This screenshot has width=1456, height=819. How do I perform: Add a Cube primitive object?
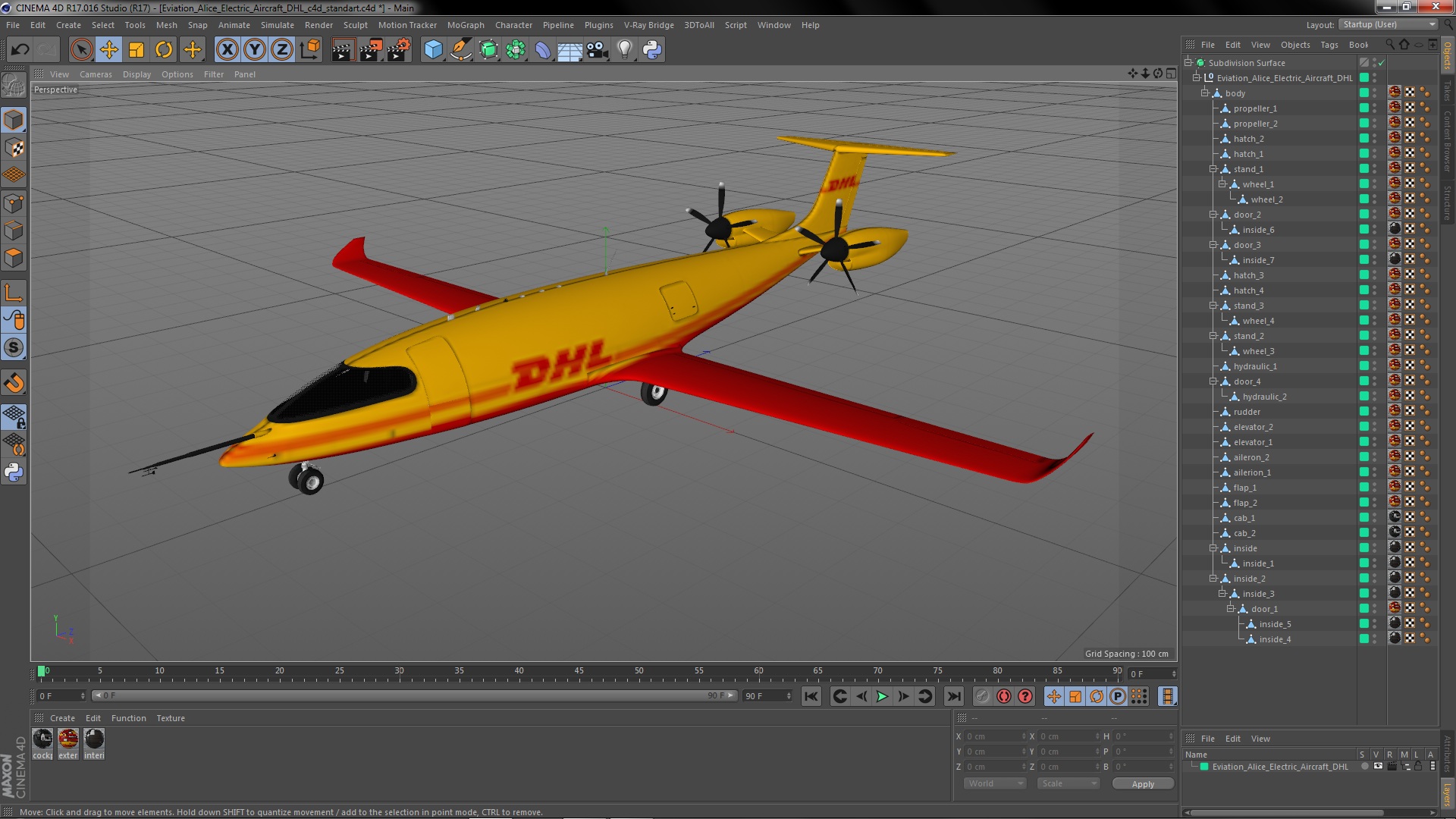click(x=433, y=50)
